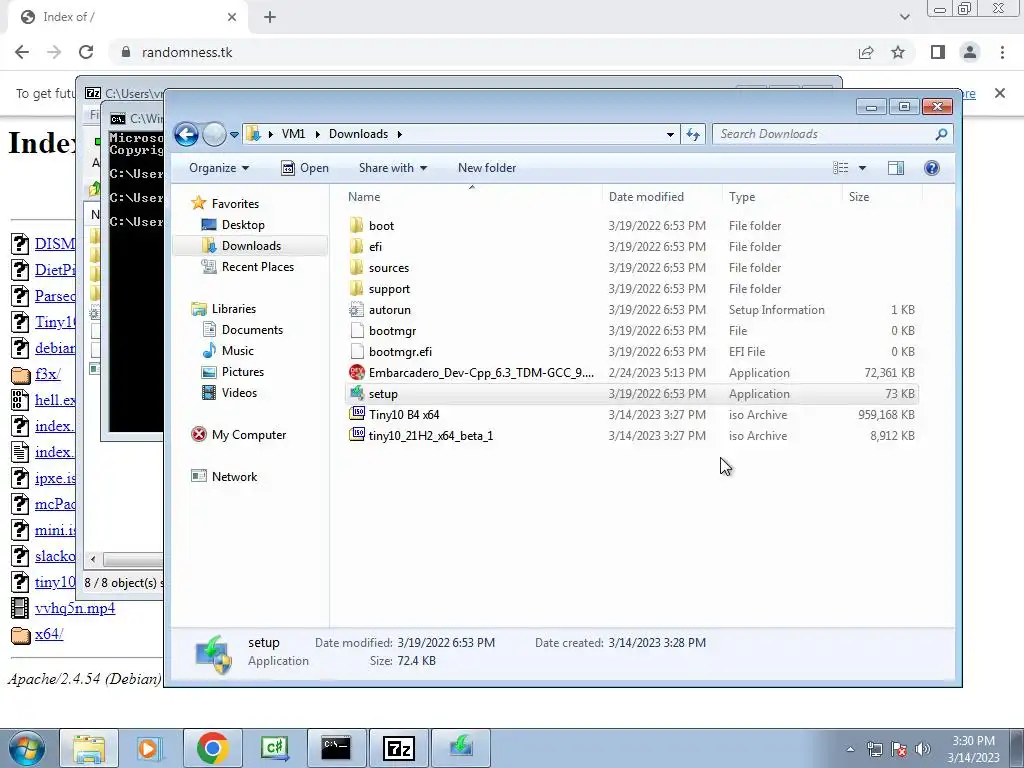Click the VM1 breadcrumb in address bar

(x=293, y=134)
